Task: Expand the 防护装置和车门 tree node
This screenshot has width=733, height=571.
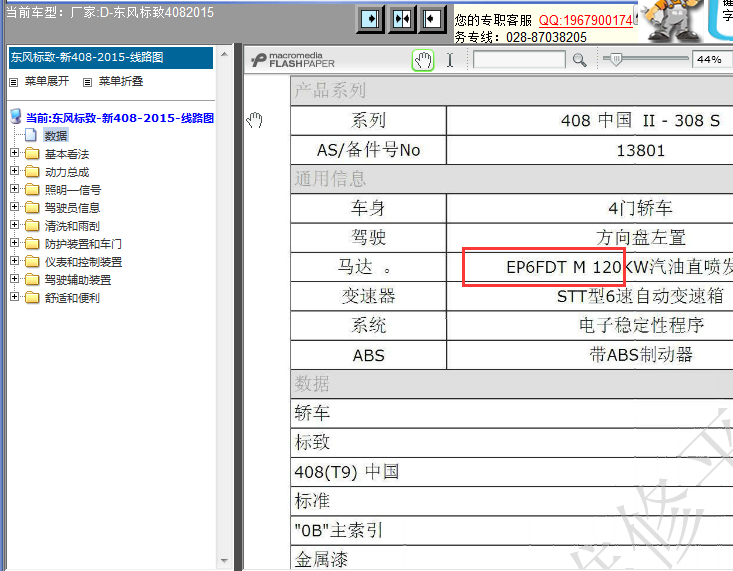Action: [14, 243]
